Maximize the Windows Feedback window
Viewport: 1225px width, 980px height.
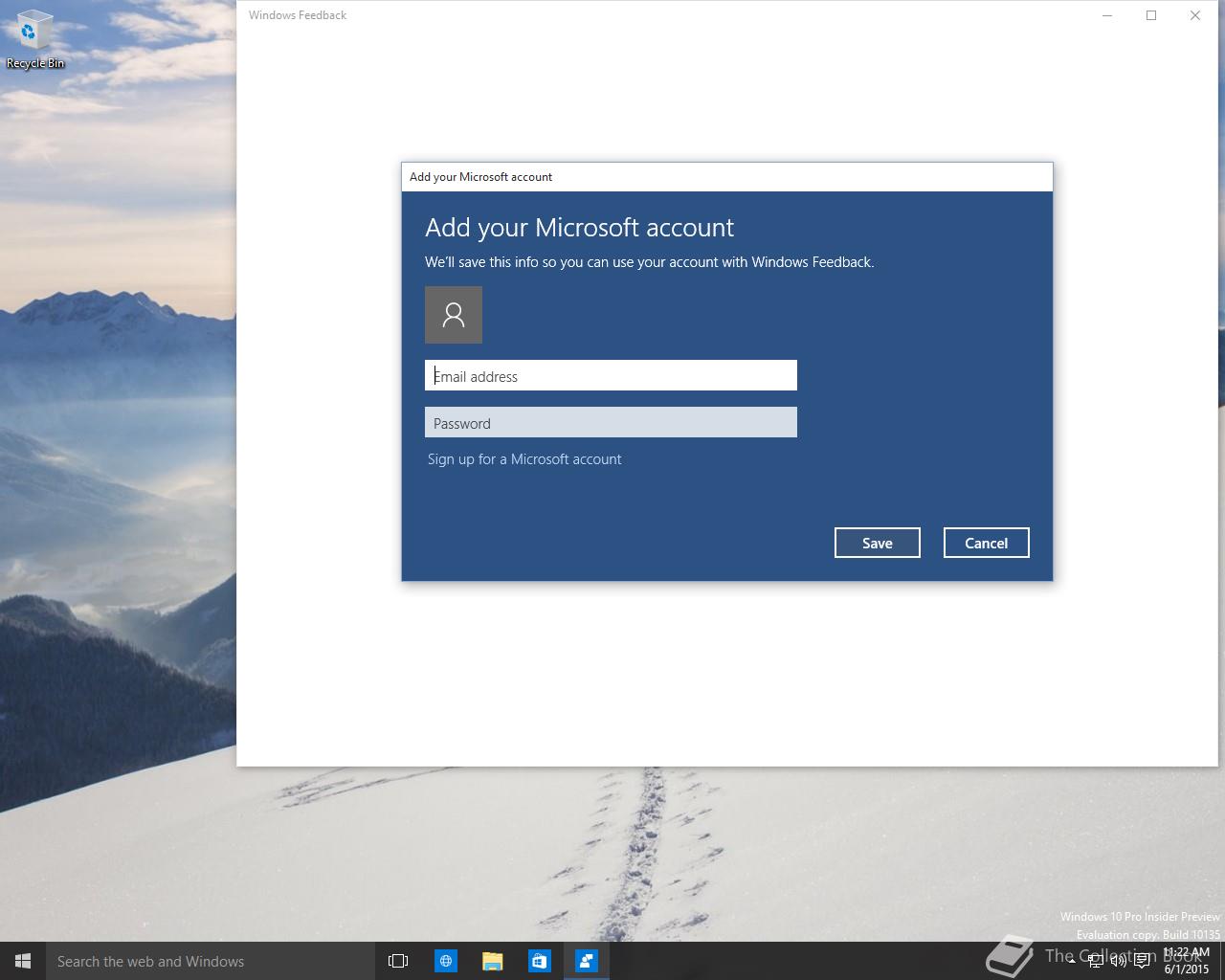click(1151, 15)
